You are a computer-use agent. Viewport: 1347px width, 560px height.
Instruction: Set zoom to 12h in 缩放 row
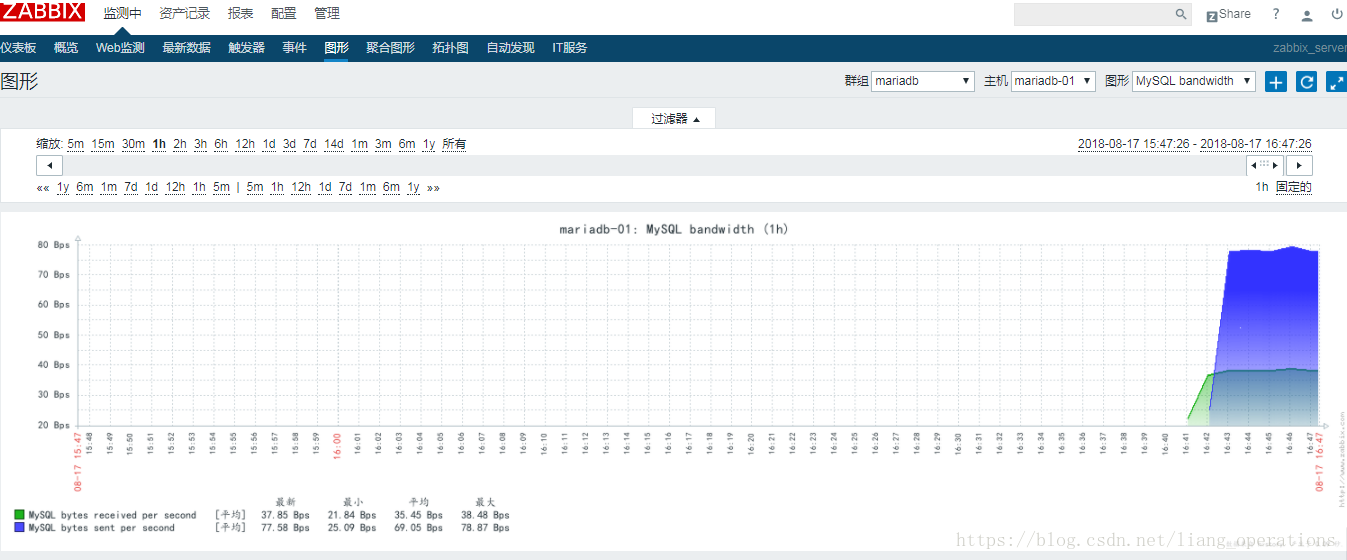[245, 144]
